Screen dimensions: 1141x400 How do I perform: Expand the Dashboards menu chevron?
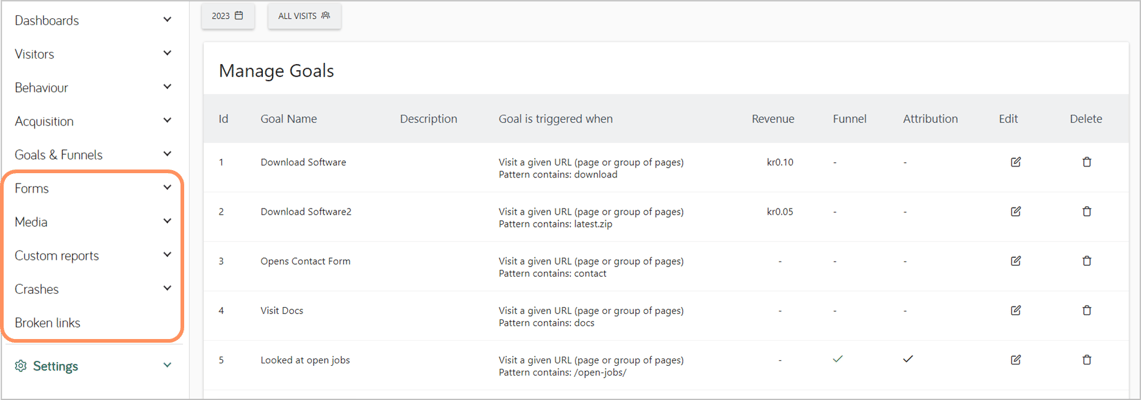pos(167,20)
